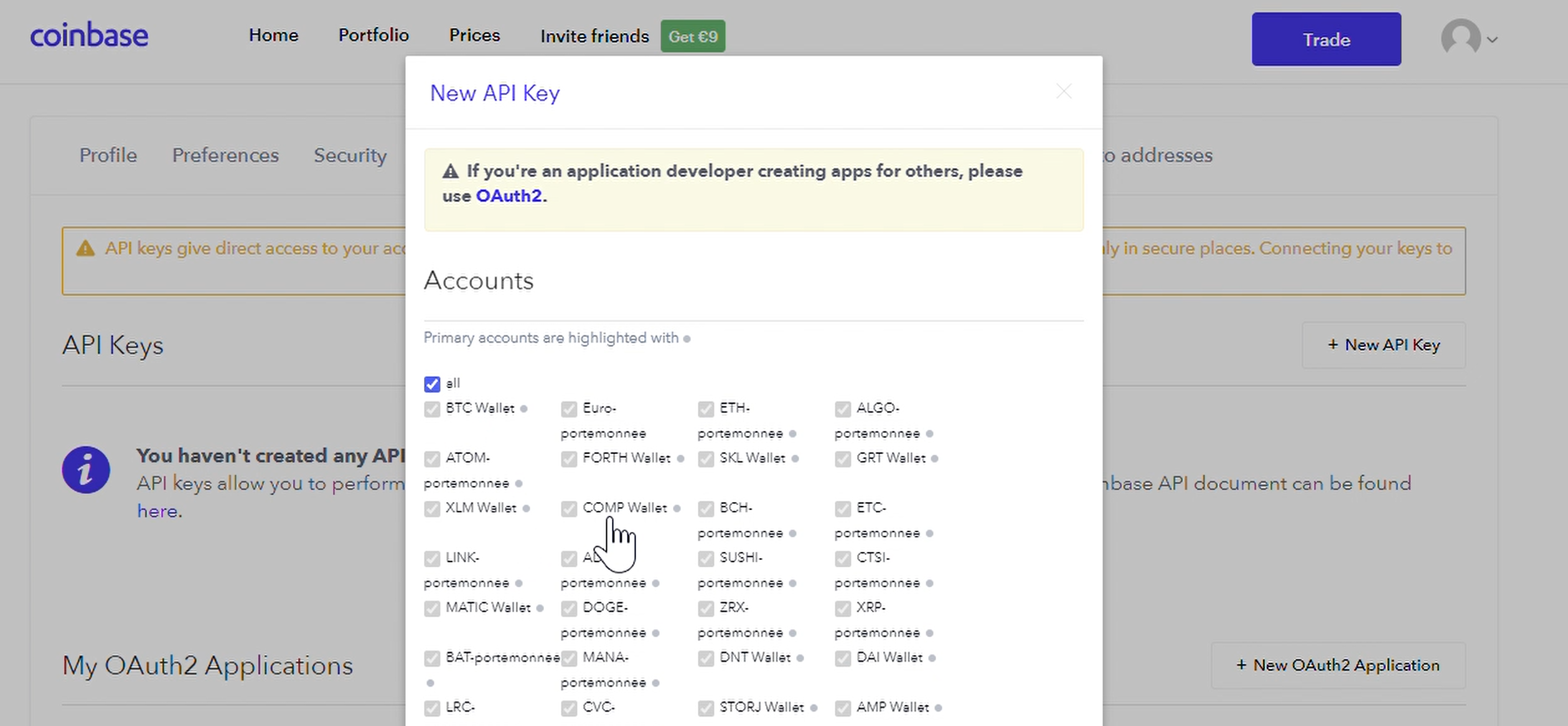Open the OAuth2 link in the notice
The image size is (1568, 726).
click(x=509, y=196)
